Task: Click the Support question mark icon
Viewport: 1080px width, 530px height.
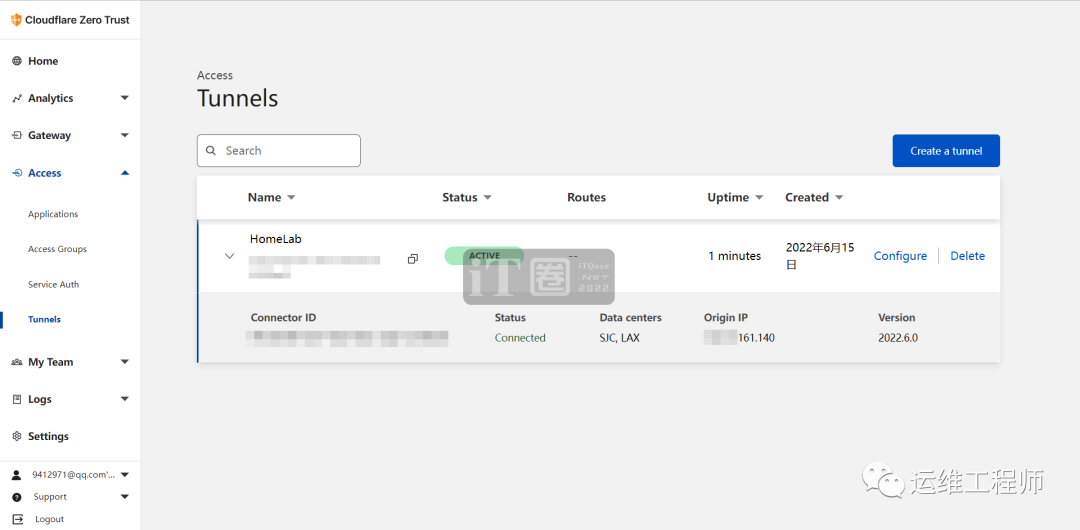Action: tap(17, 497)
